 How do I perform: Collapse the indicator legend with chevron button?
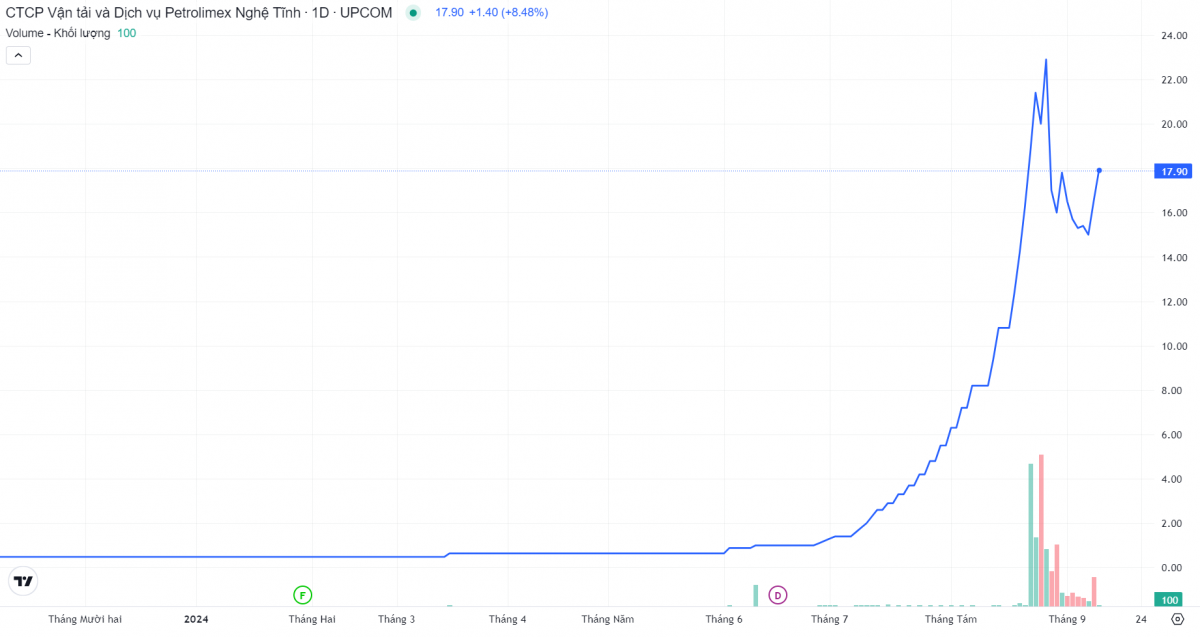[x=18, y=55]
